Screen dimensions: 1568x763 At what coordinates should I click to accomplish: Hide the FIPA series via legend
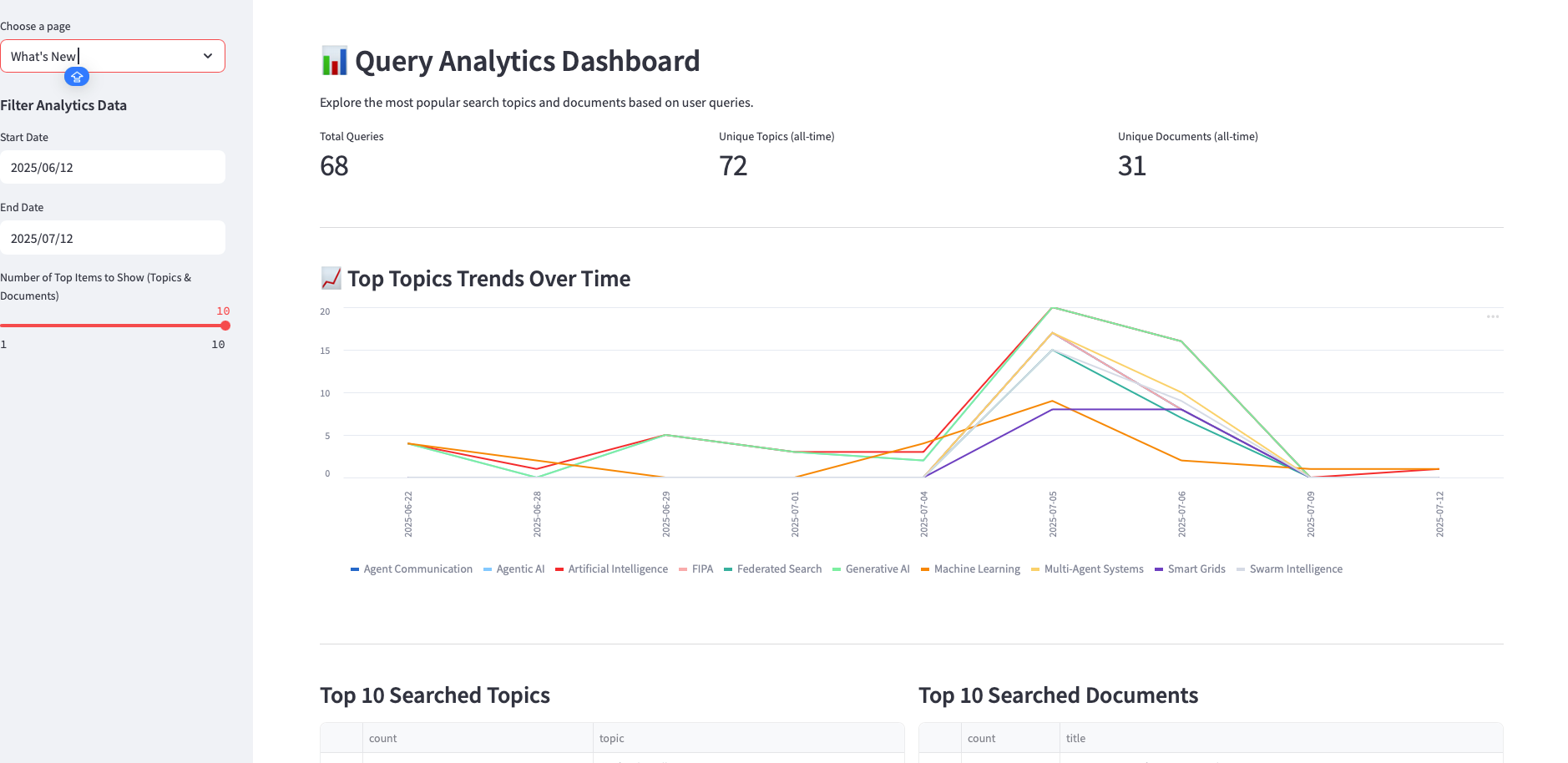[x=695, y=569]
